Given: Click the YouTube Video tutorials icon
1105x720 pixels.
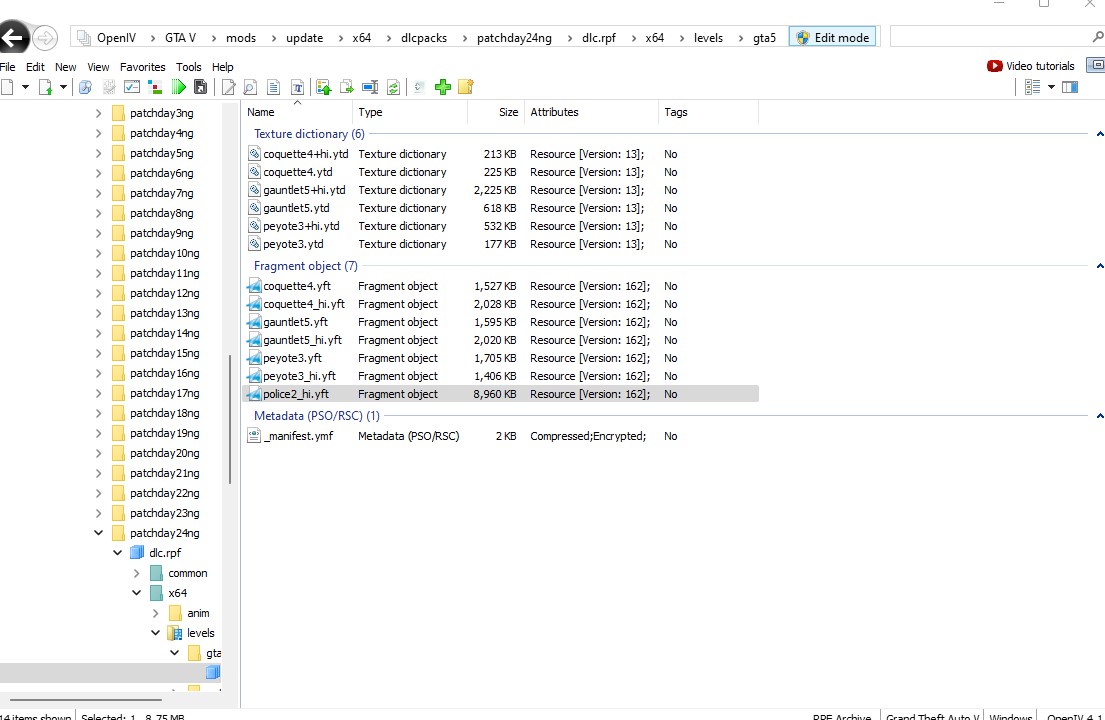Looking at the screenshot, I should [x=994, y=66].
